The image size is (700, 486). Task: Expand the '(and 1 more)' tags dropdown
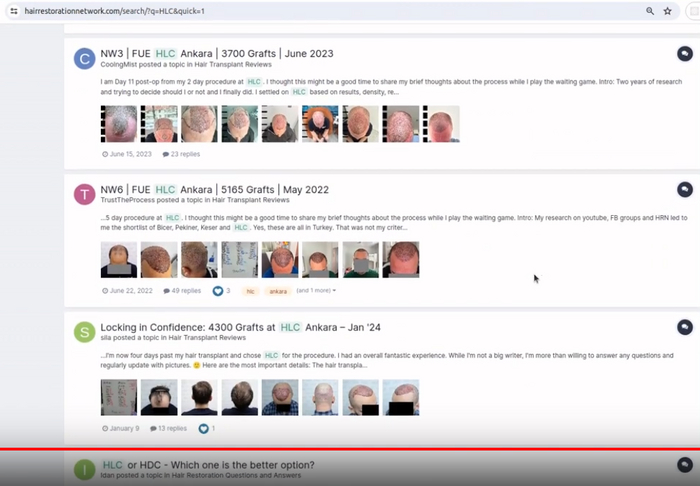click(316, 291)
